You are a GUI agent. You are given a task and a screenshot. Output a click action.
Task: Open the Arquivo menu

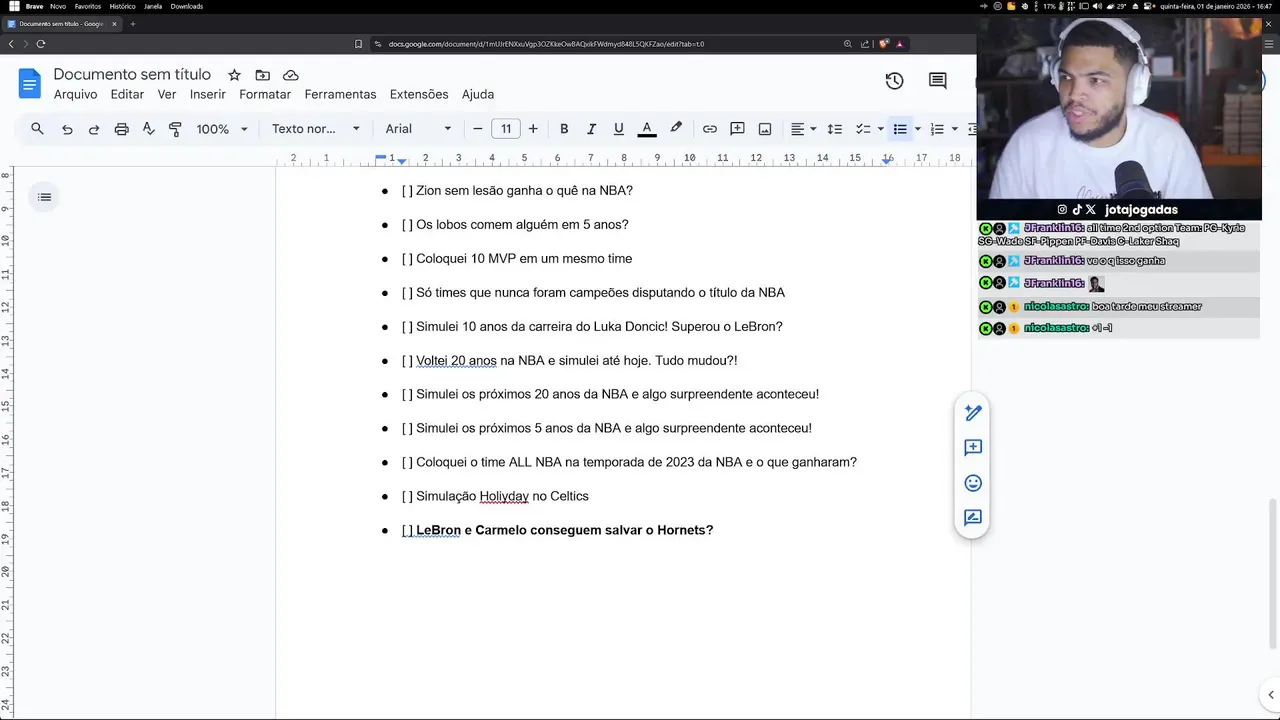coord(75,94)
